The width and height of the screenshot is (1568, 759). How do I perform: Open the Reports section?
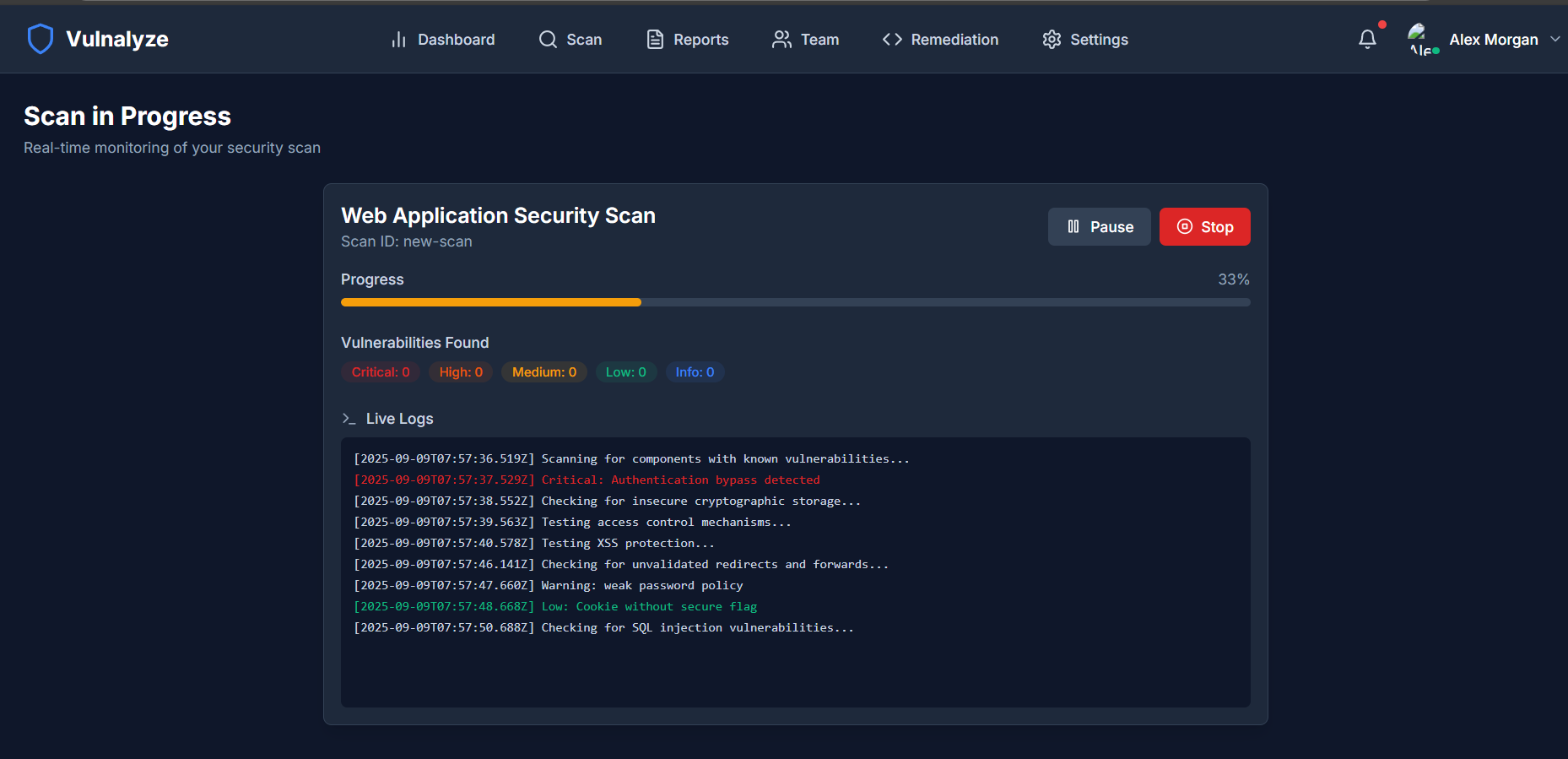point(687,40)
